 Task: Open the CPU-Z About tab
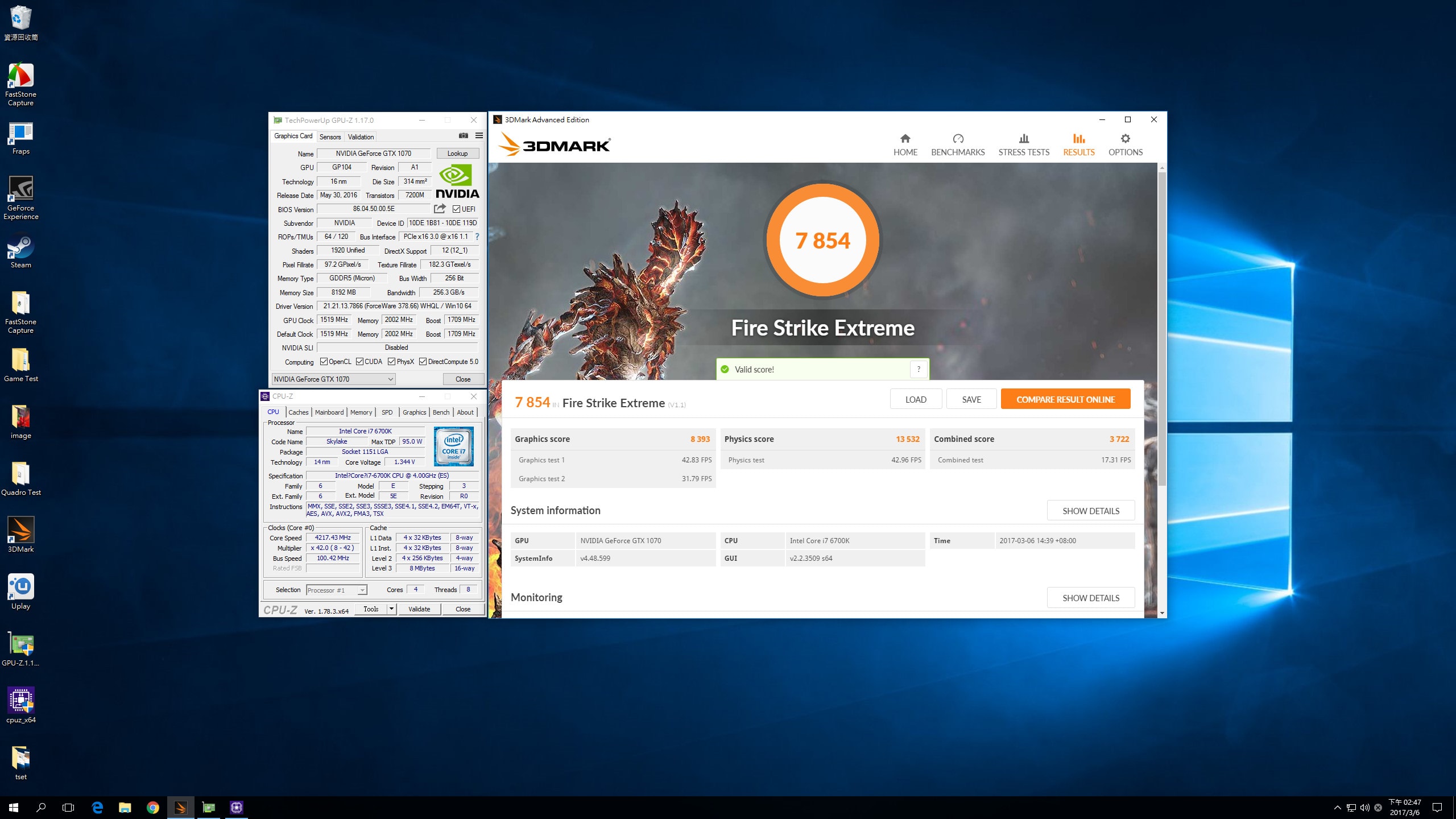(x=465, y=412)
